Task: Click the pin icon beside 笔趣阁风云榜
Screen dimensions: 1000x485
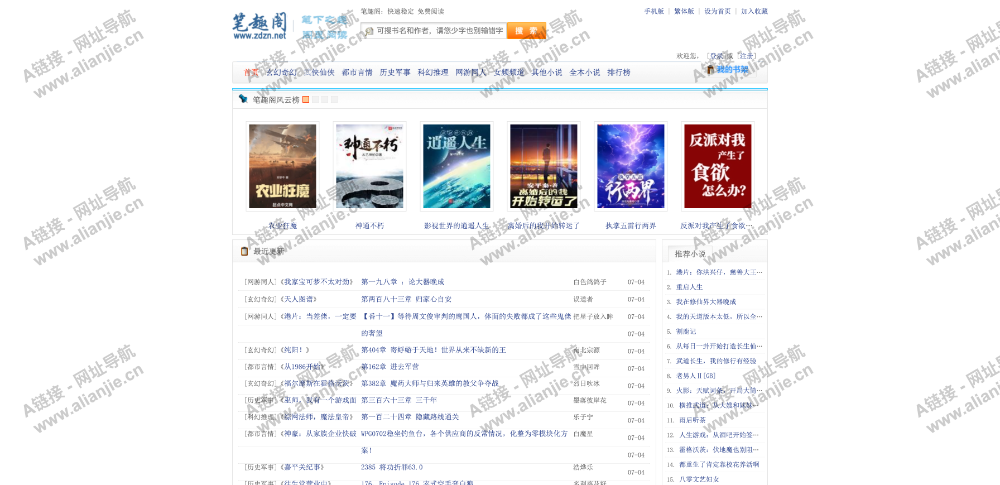Action: [x=243, y=99]
